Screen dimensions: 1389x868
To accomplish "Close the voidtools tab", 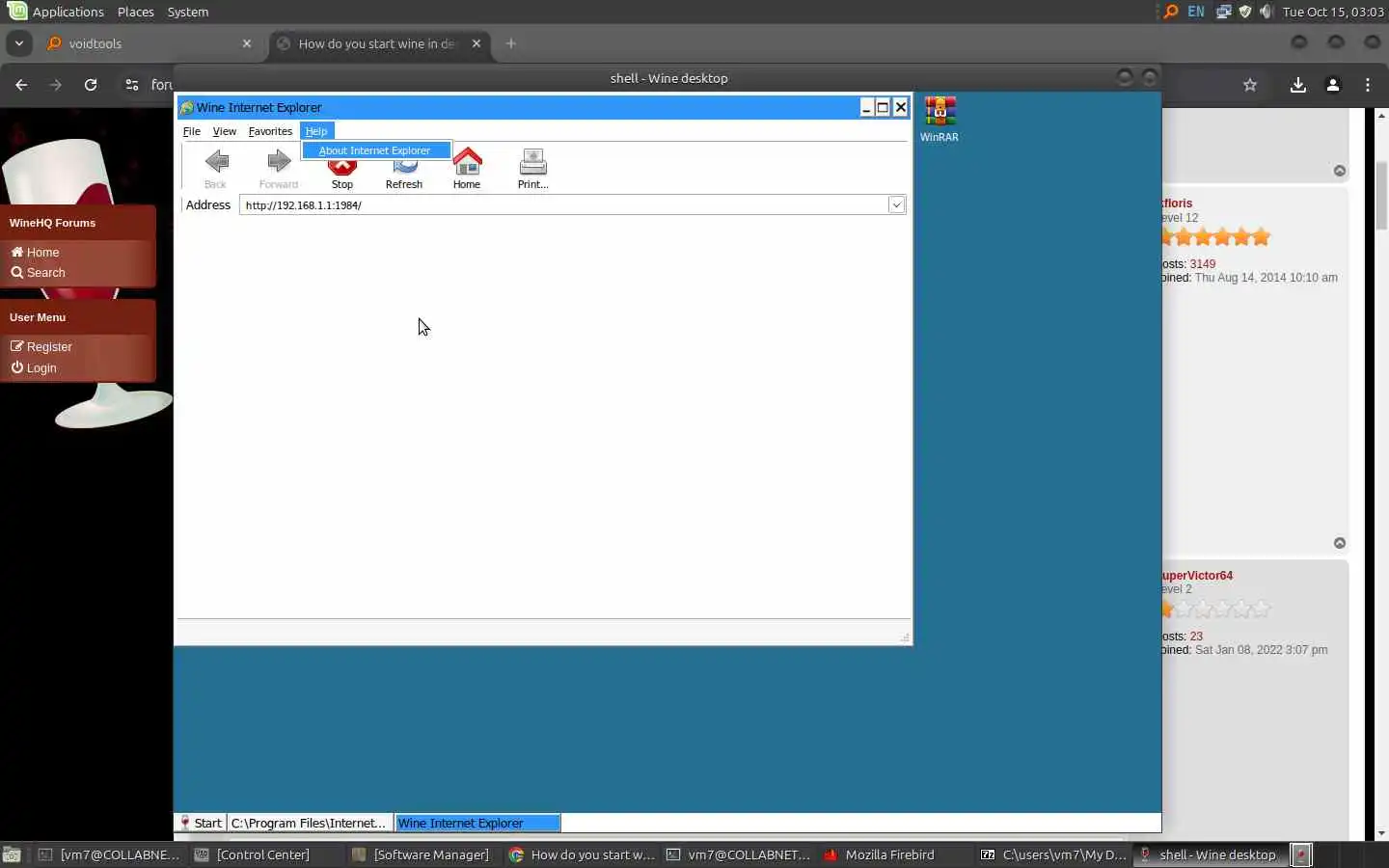I will (x=247, y=43).
